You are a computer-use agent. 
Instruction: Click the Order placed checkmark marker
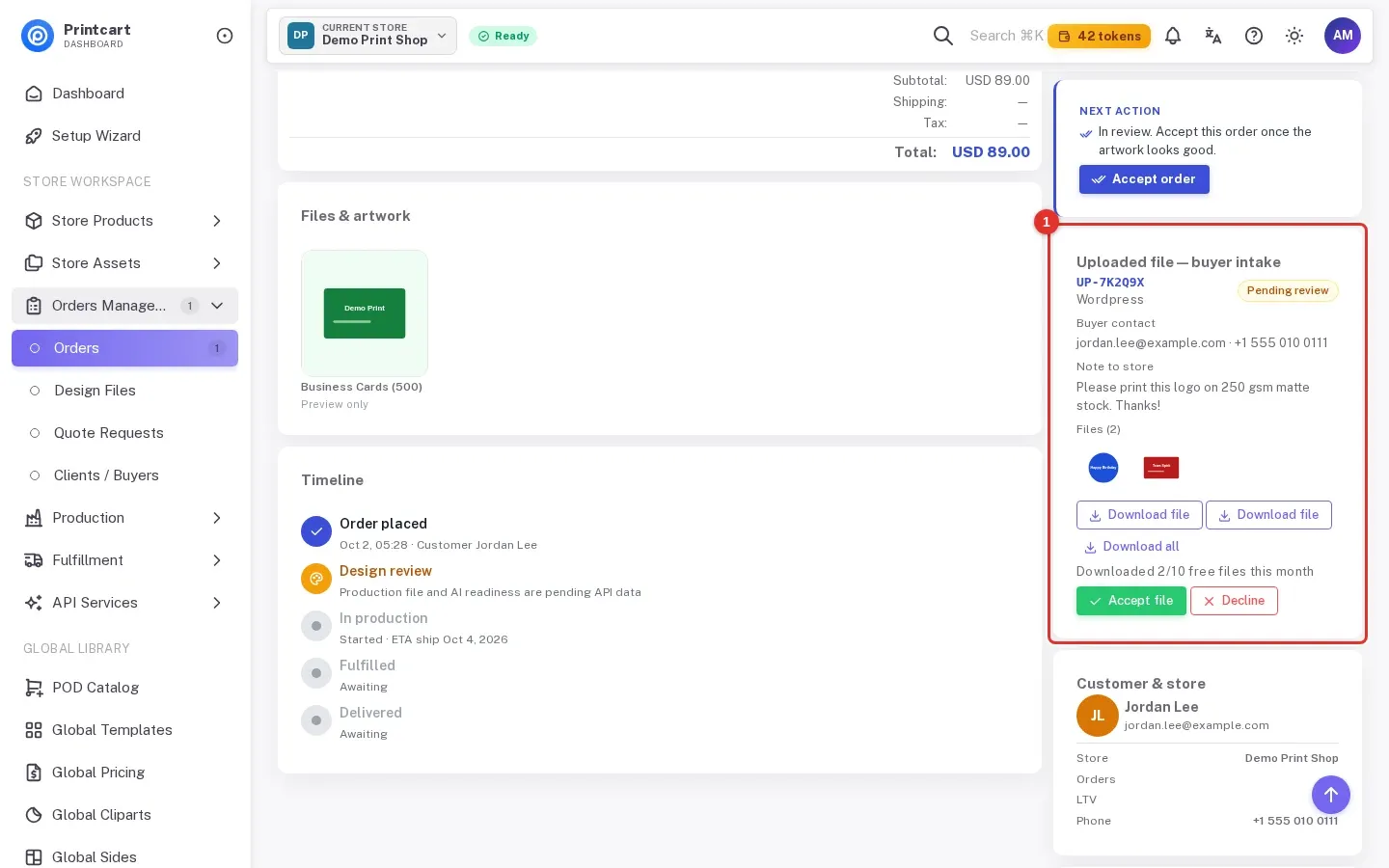pos(316,531)
